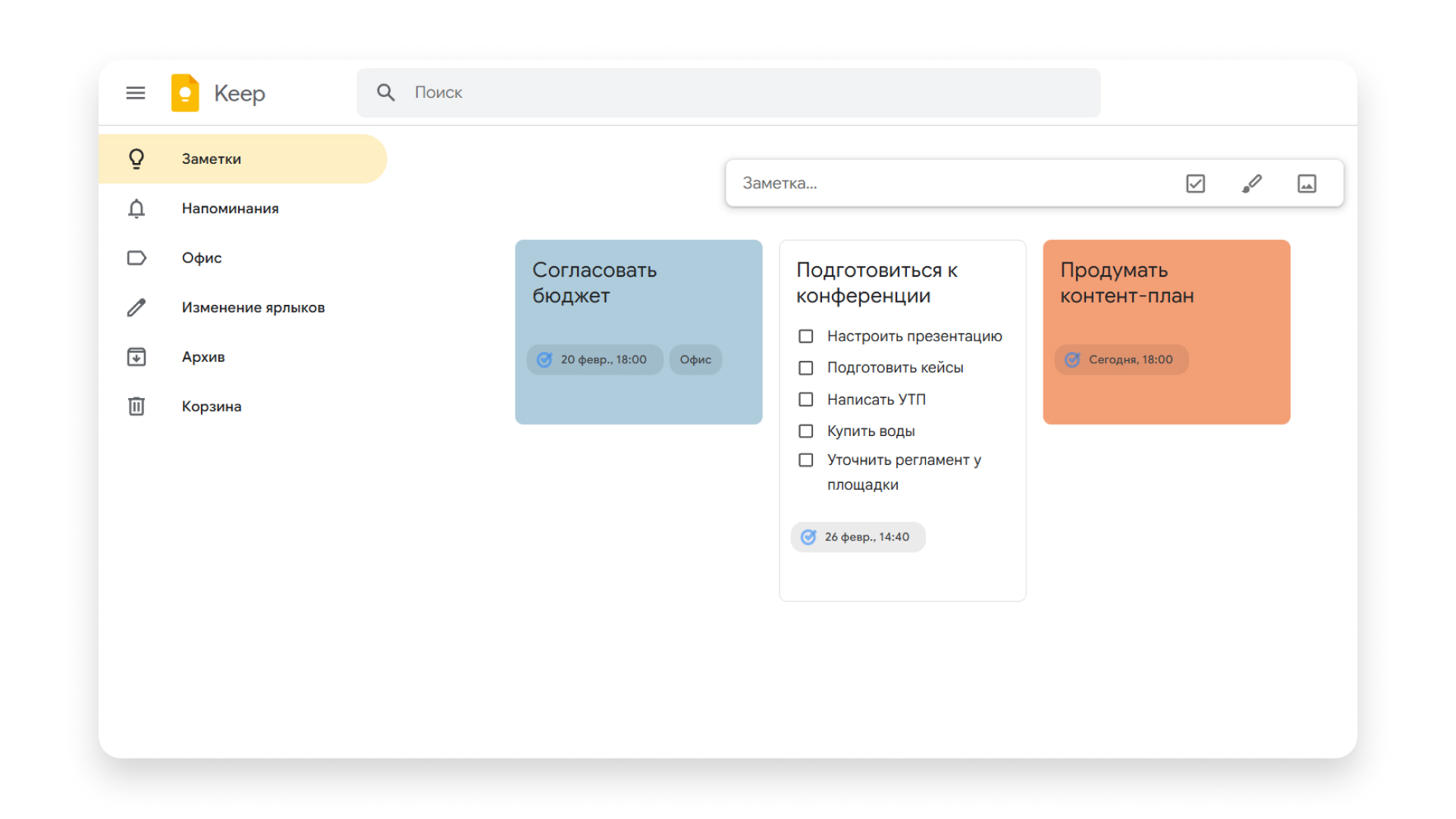Image resolution: width=1456 pixels, height=819 pixels.
Task: Add an image note via the picture icon
Action: point(1307,183)
